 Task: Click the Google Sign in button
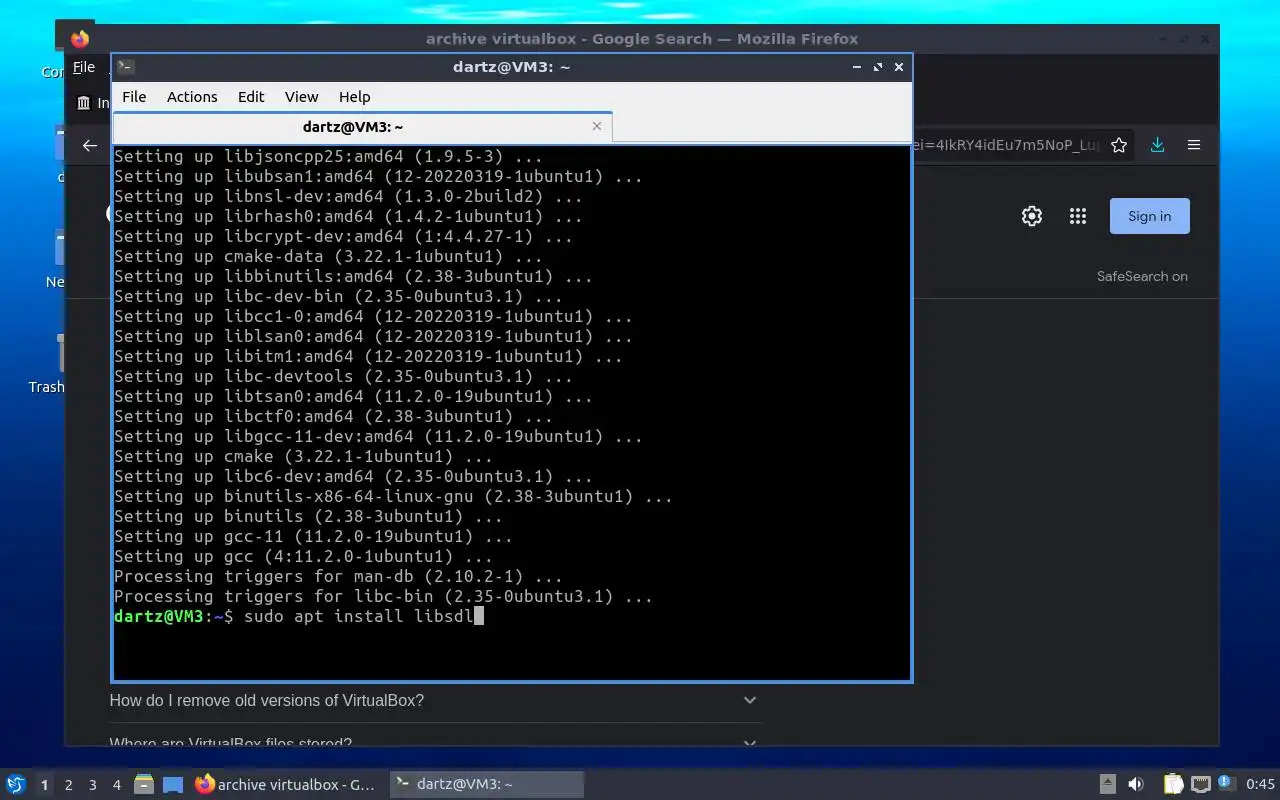click(x=1150, y=216)
